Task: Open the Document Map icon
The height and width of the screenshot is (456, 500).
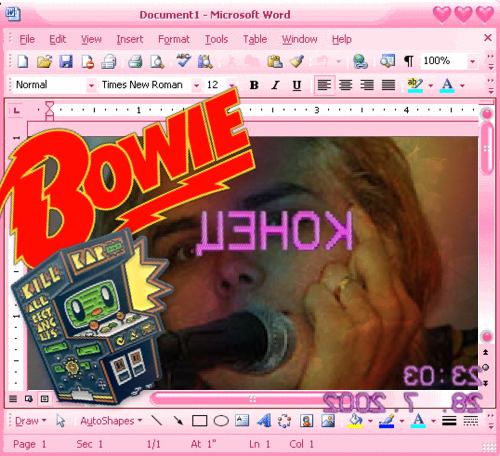Action: point(387,61)
